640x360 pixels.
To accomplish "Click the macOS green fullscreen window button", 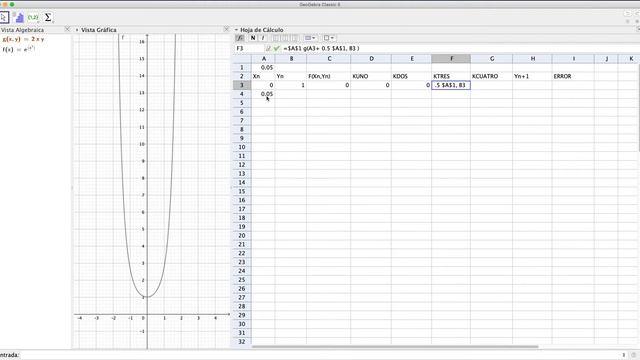I will (12, 4).
